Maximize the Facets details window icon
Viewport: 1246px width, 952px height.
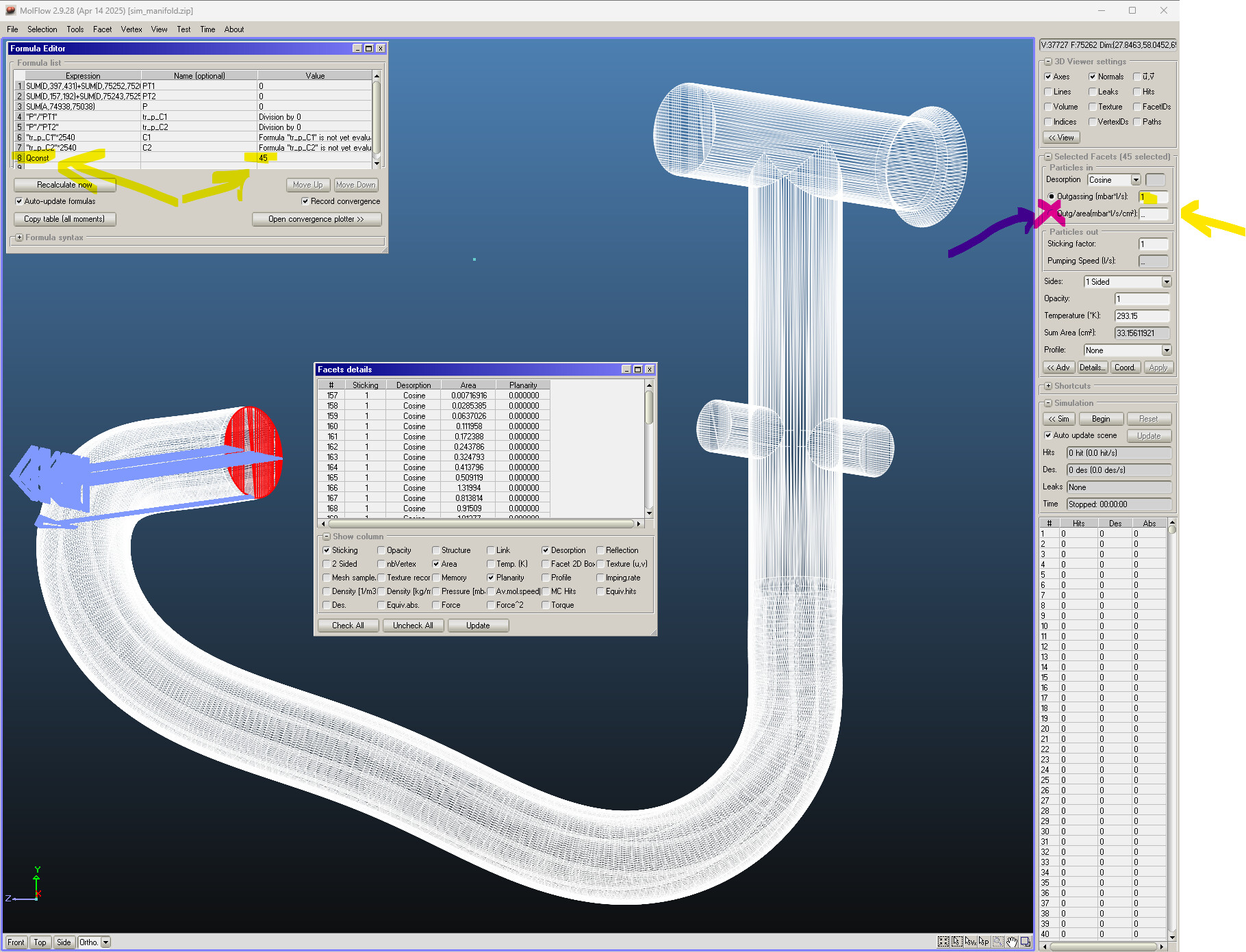click(x=638, y=370)
